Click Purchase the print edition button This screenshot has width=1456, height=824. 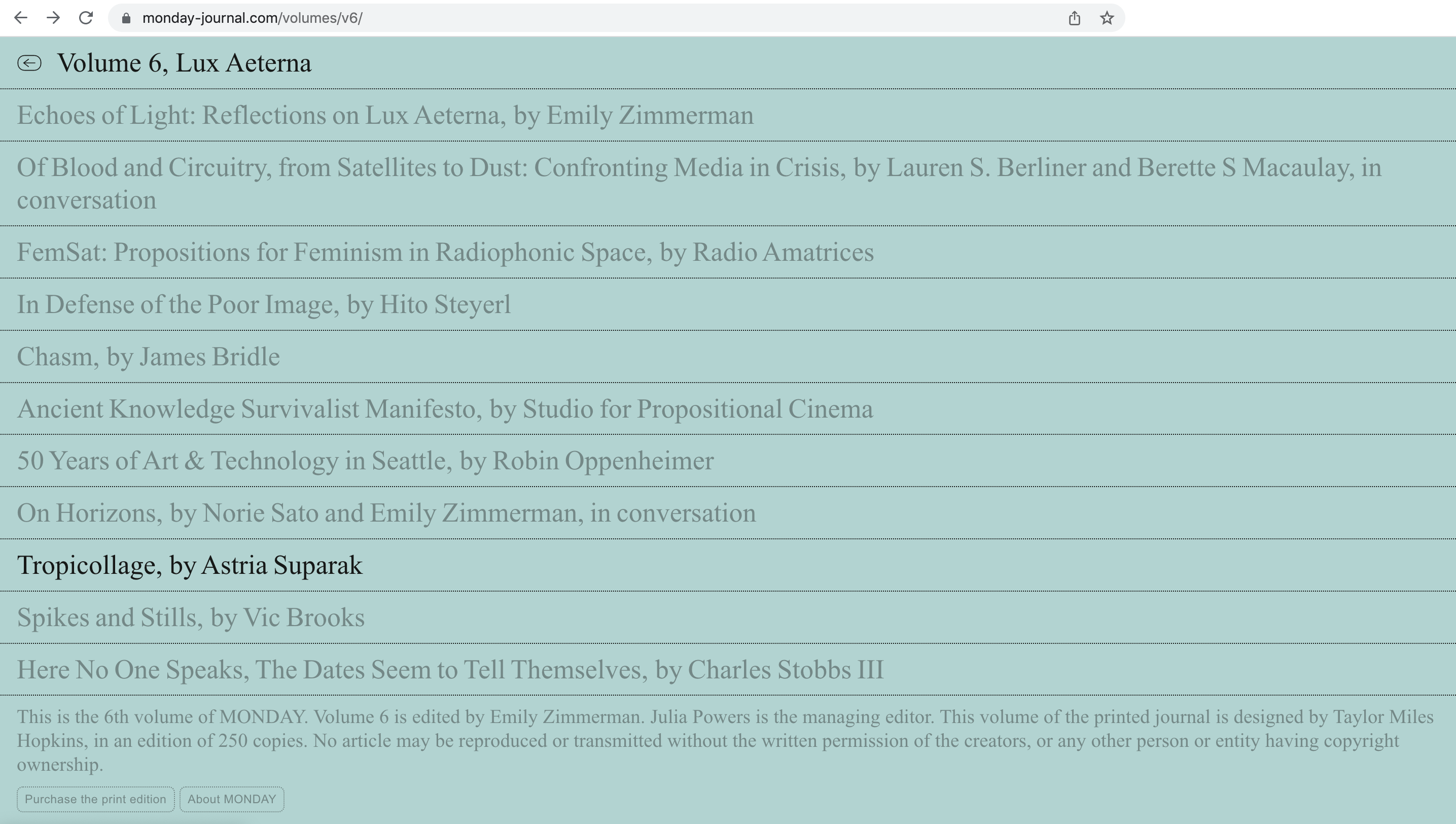[95, 799]
